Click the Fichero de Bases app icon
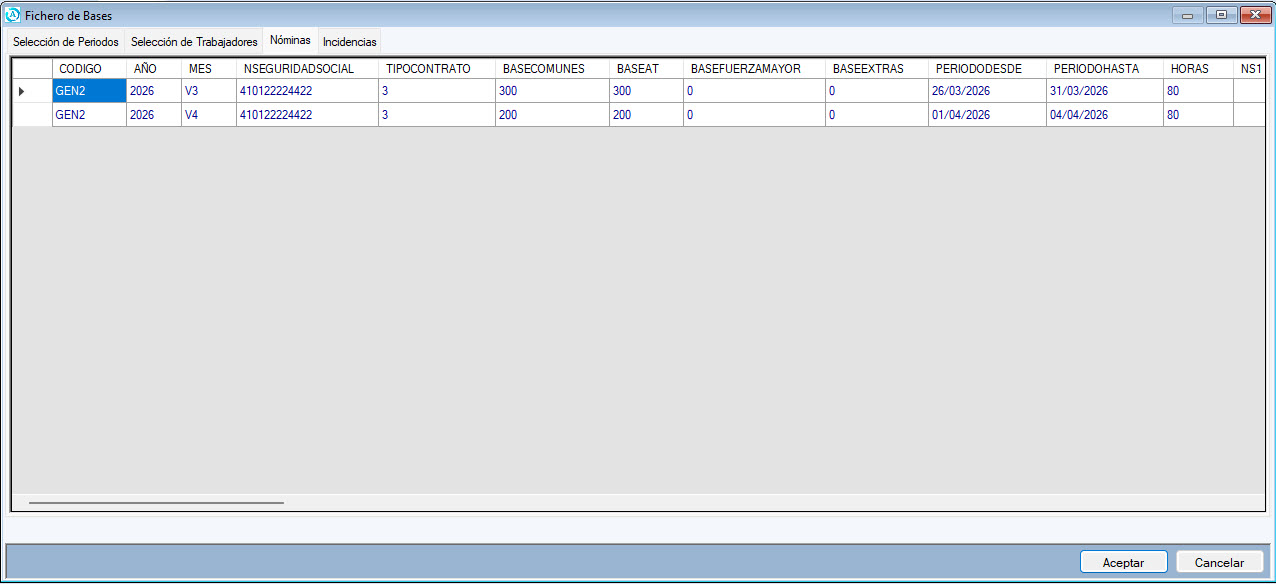1276x584 pixels. click(x=13, y=15)
